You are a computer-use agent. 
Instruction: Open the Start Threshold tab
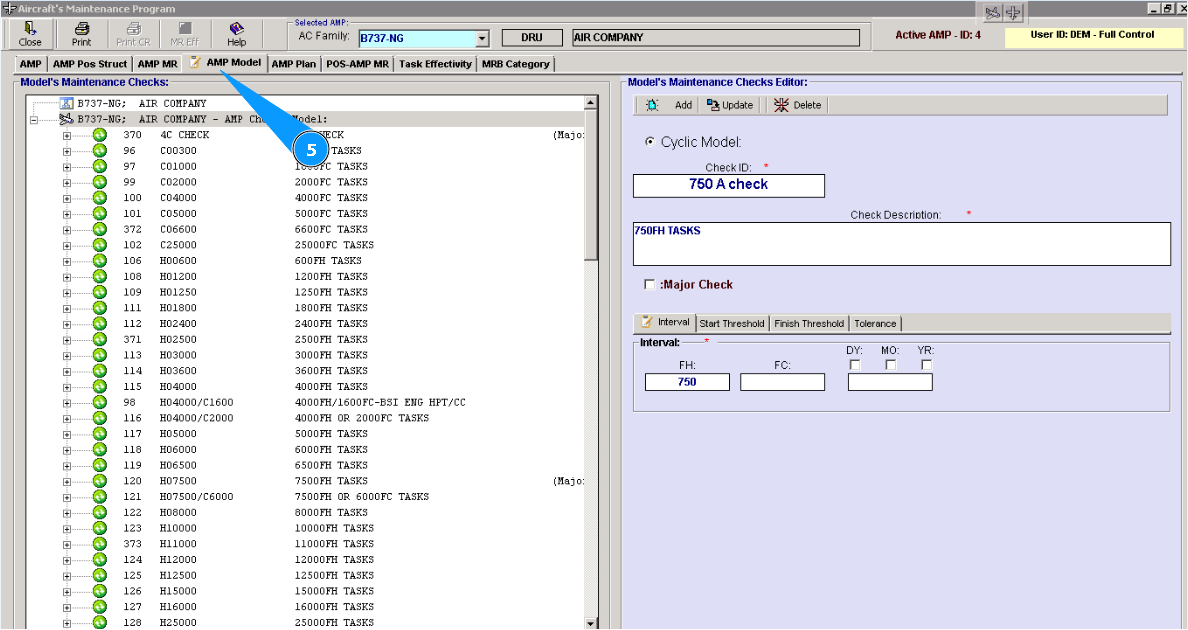pos(731,324)
